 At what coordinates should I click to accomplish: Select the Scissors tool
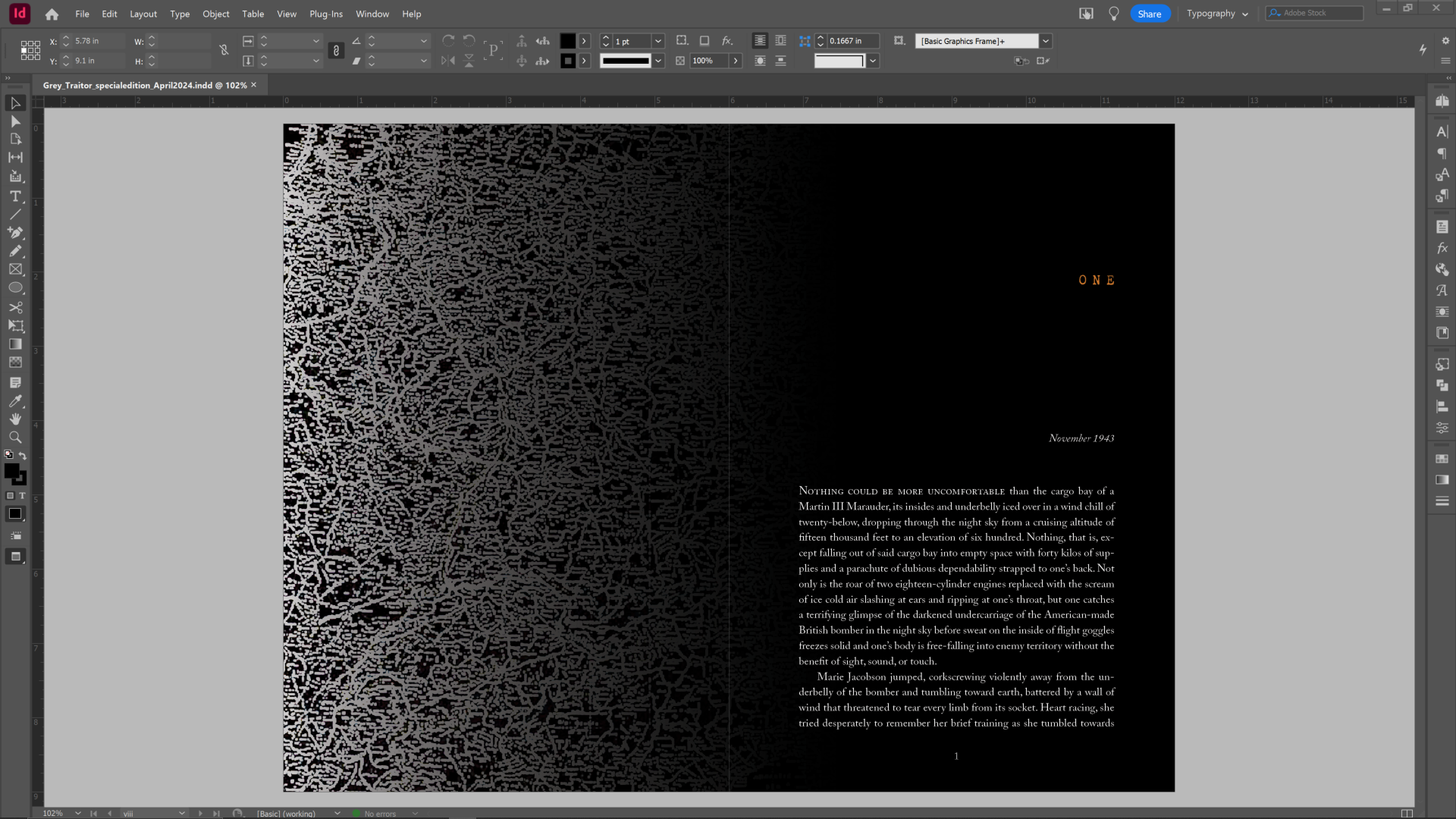coord(15,307)
